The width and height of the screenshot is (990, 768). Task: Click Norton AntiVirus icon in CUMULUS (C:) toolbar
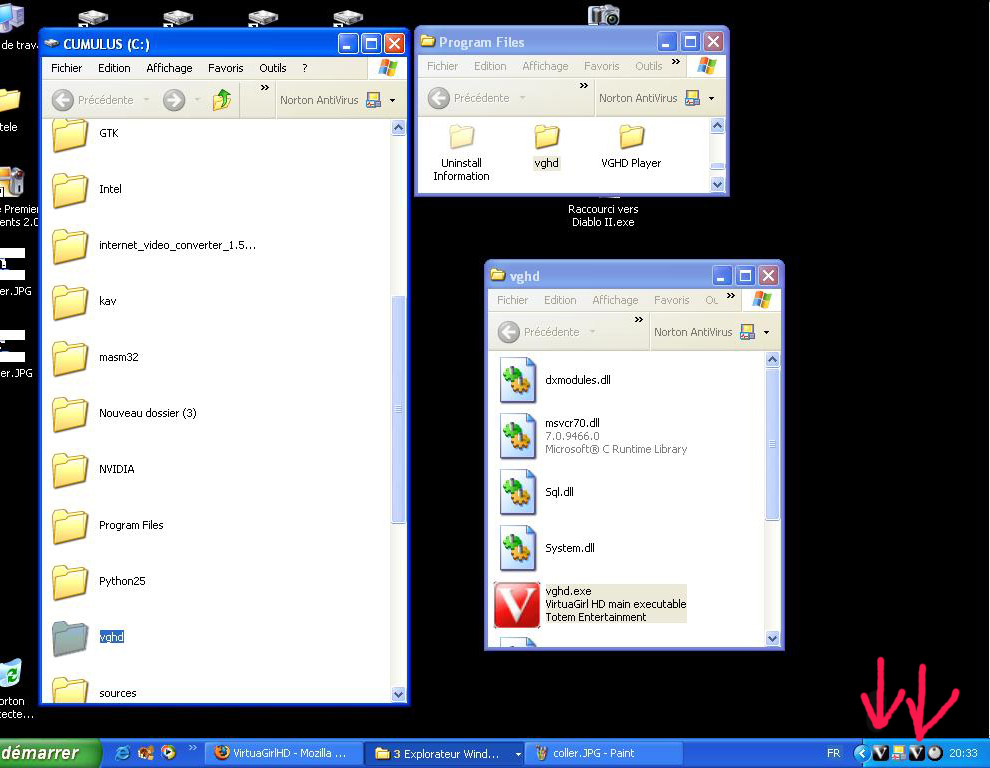[x=373, y=100]
